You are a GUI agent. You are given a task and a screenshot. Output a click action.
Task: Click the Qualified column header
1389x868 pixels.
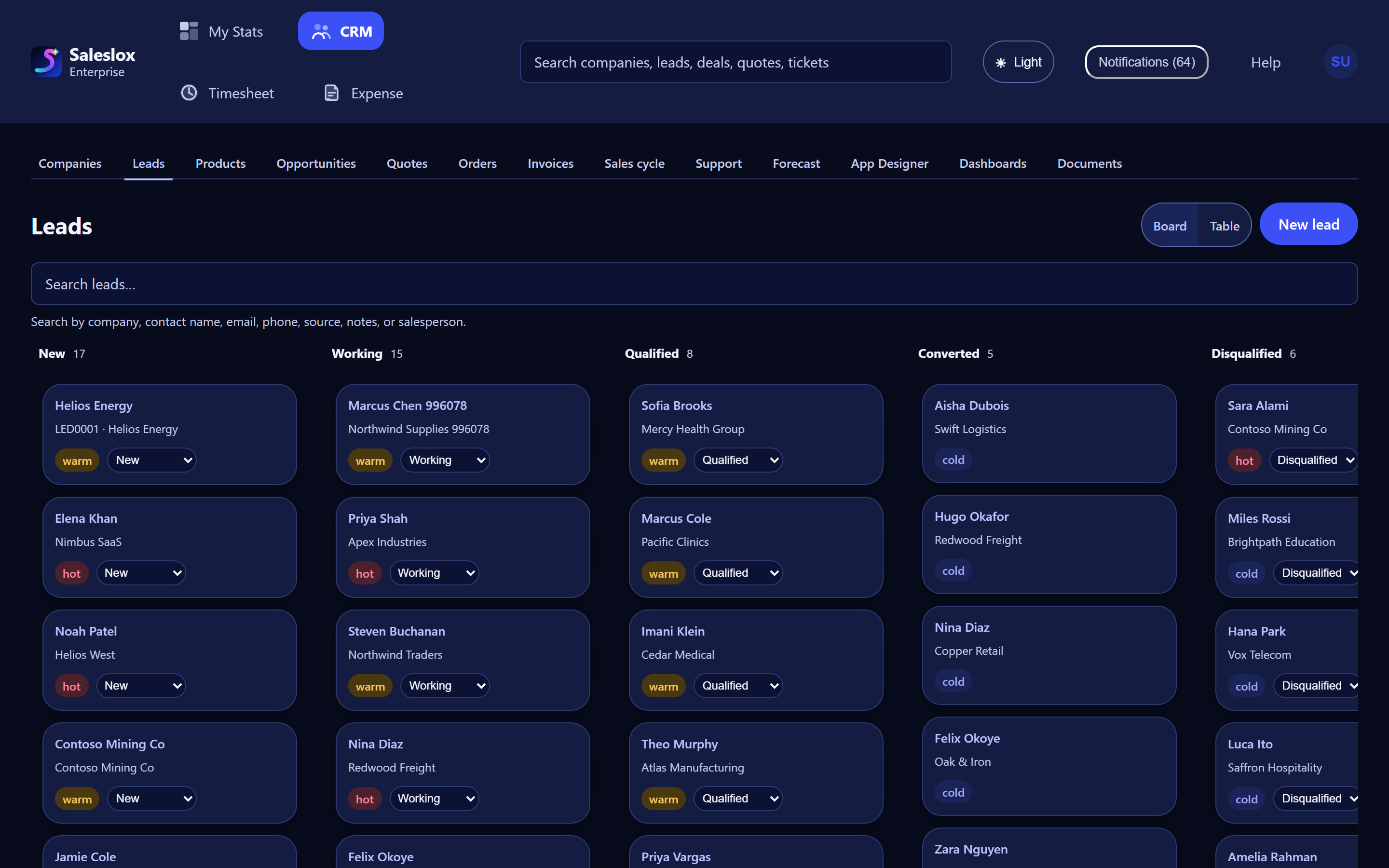click(x=652, y=353)
